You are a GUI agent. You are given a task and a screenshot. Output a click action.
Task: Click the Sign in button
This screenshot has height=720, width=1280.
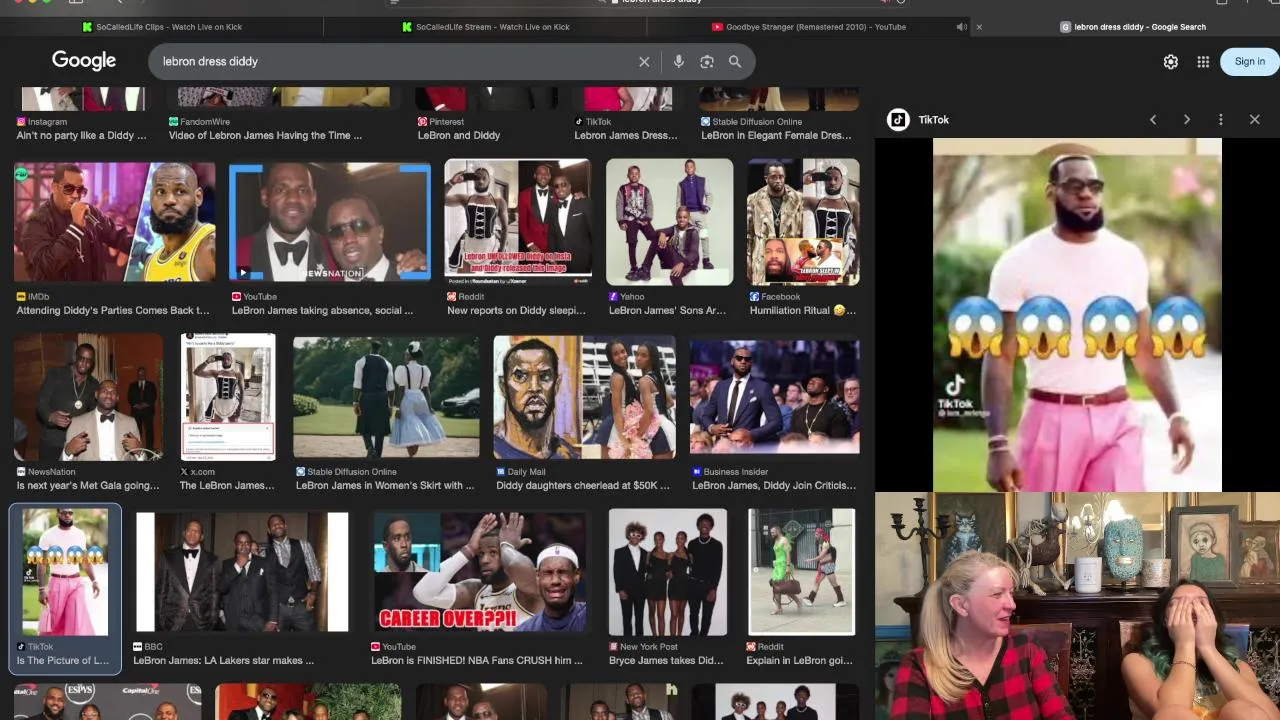pyautogui.click(x=1249, y=61)
